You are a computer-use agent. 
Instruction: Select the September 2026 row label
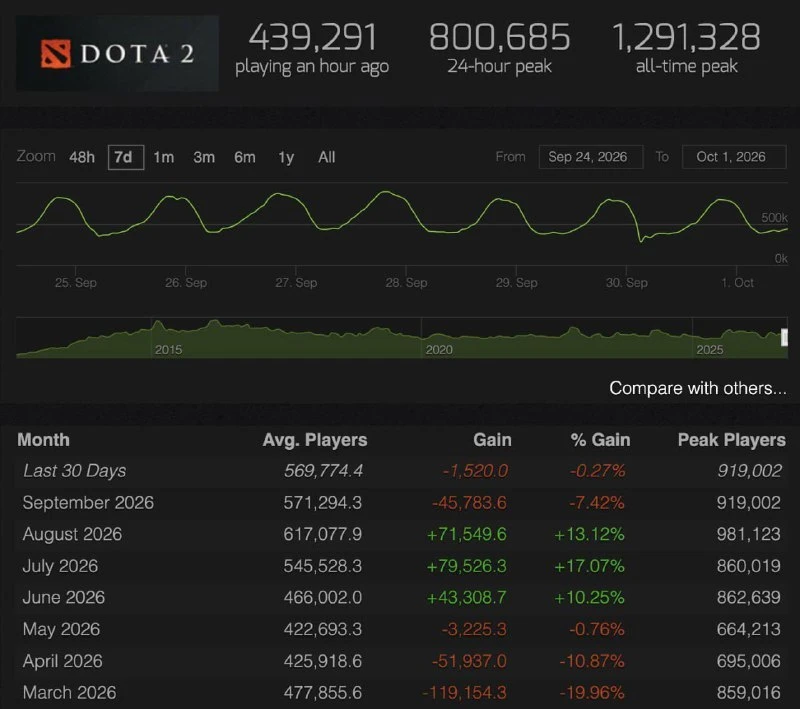click(x=88, y=502)
